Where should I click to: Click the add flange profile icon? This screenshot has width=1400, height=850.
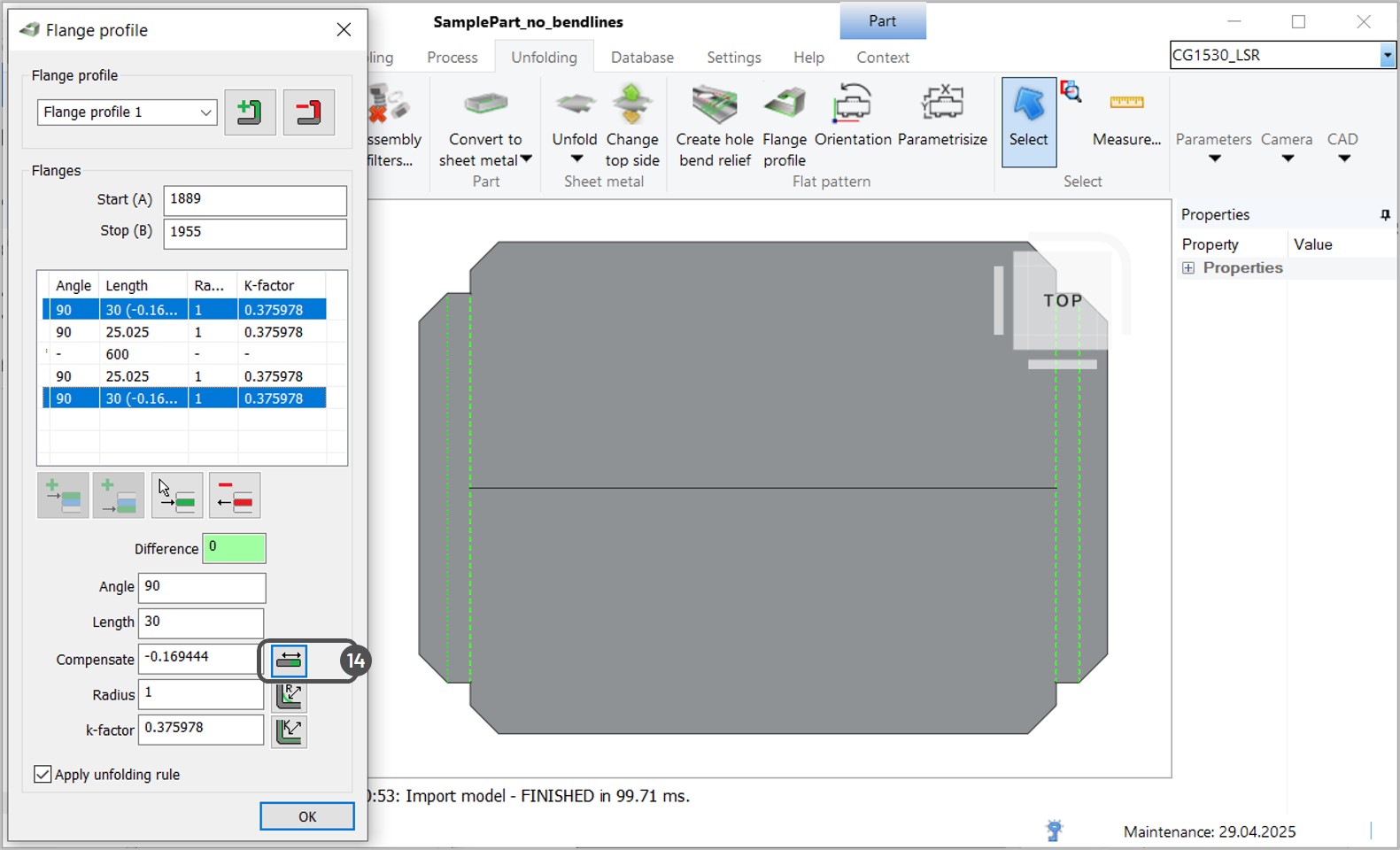(x=250, y=112)
